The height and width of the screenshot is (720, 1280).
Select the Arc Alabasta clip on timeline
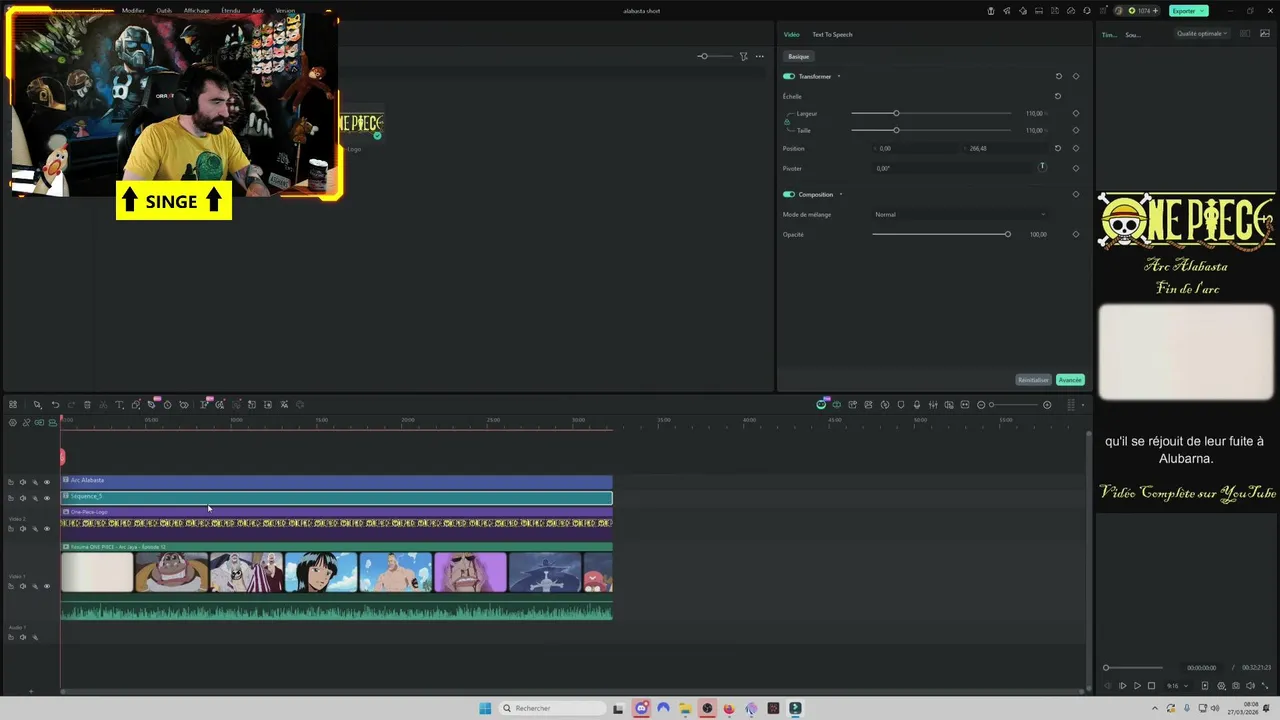pyautogui.click(x=337, y=481)
